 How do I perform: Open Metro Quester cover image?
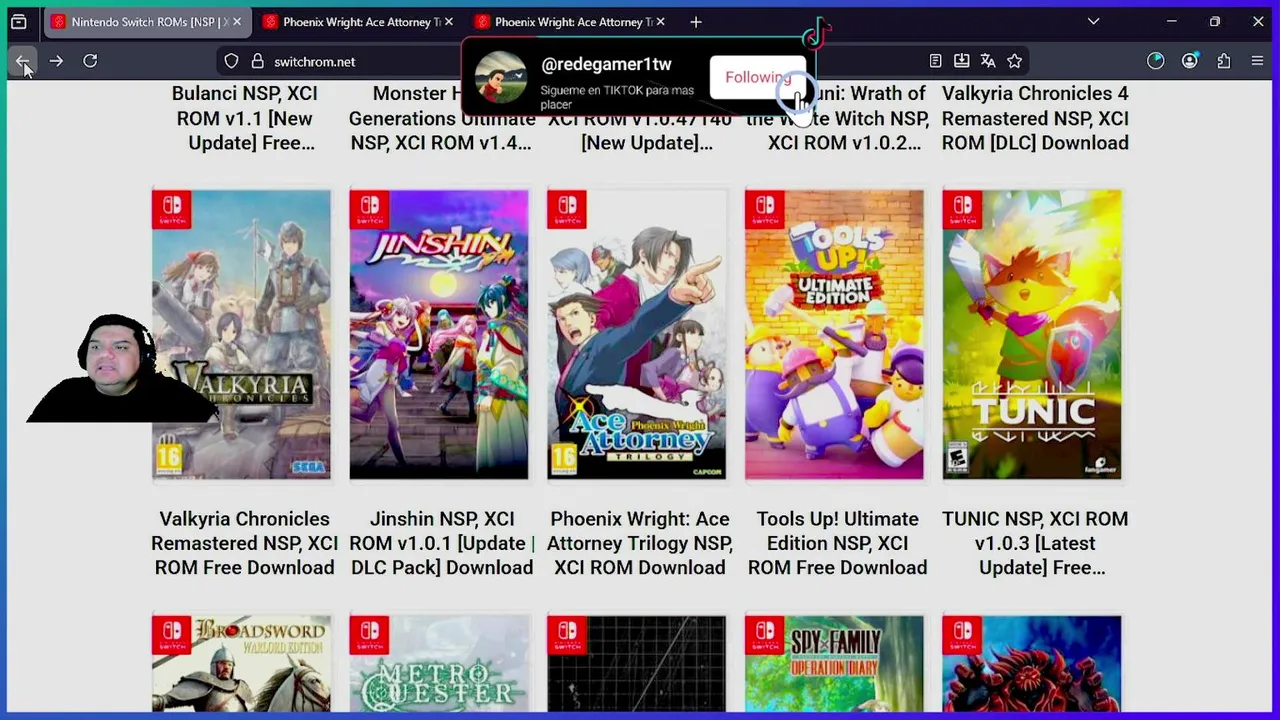439,664
